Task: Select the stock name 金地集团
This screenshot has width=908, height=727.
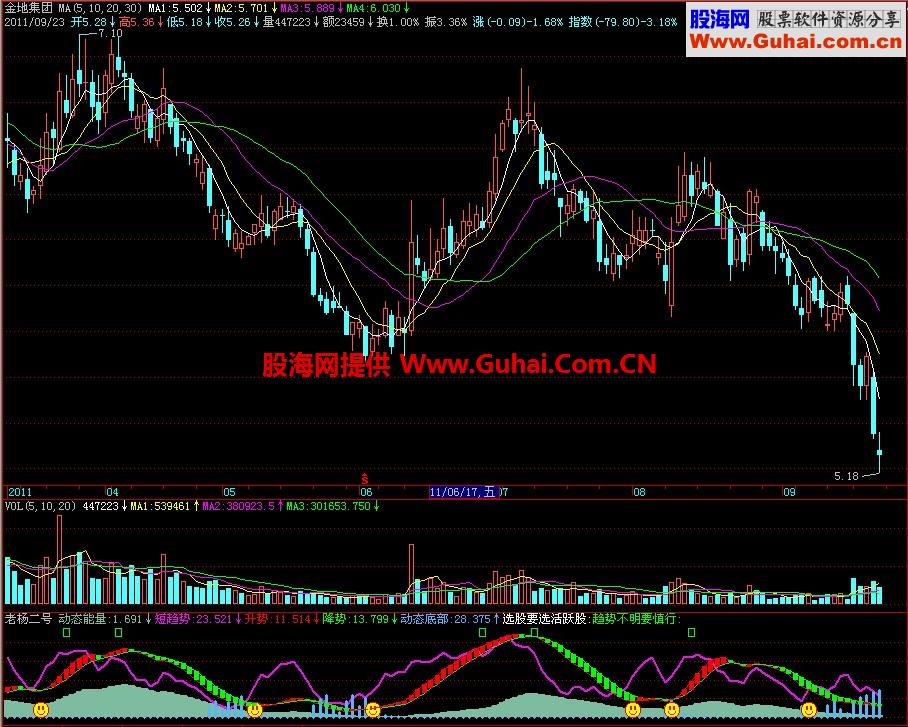Action: coord(29,8)
